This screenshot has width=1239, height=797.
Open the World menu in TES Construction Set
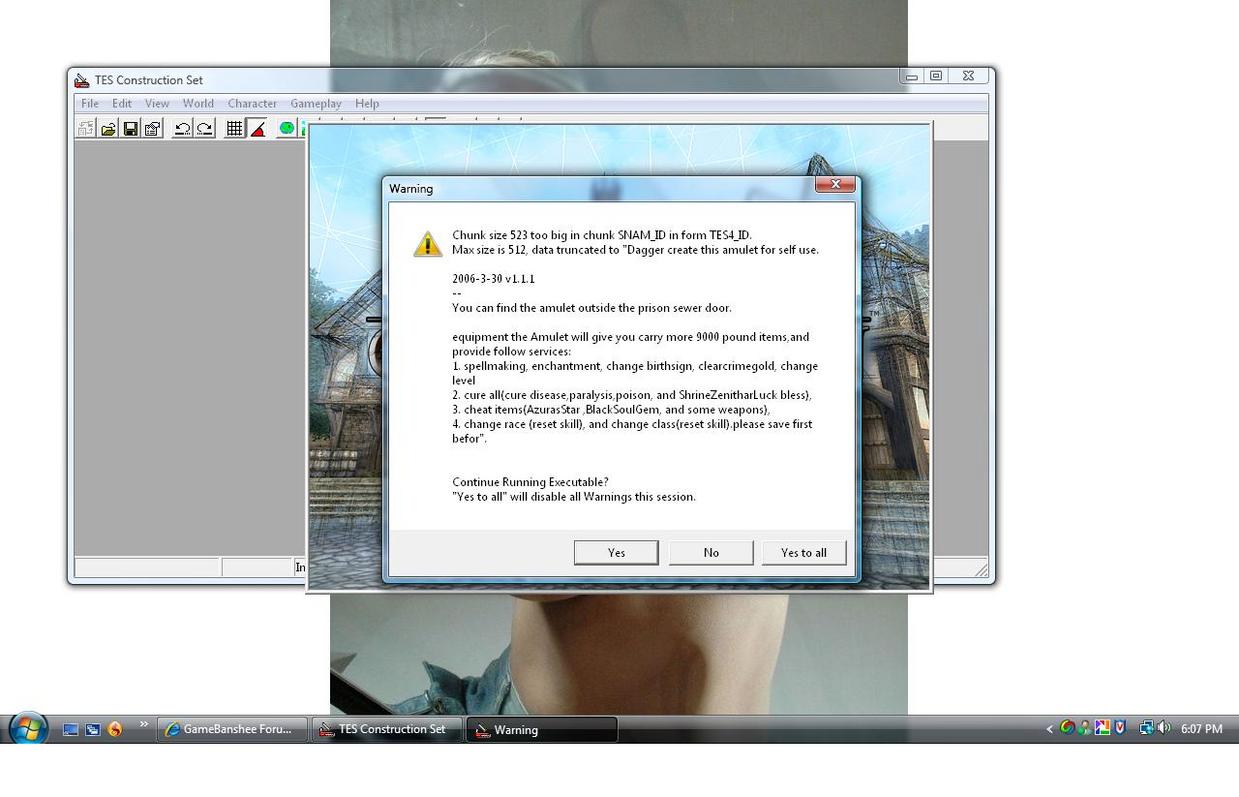pos(198,103)
